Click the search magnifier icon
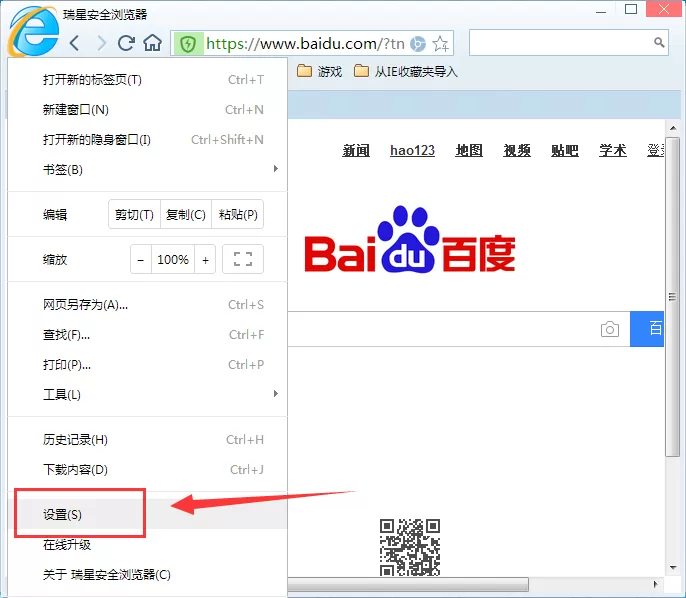686x598 pixels. 659,42
